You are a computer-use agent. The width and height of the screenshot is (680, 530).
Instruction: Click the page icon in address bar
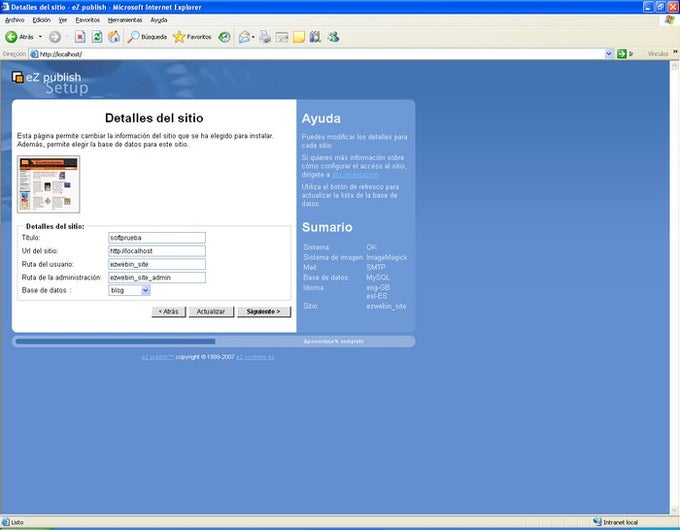(x=34, y=54)
